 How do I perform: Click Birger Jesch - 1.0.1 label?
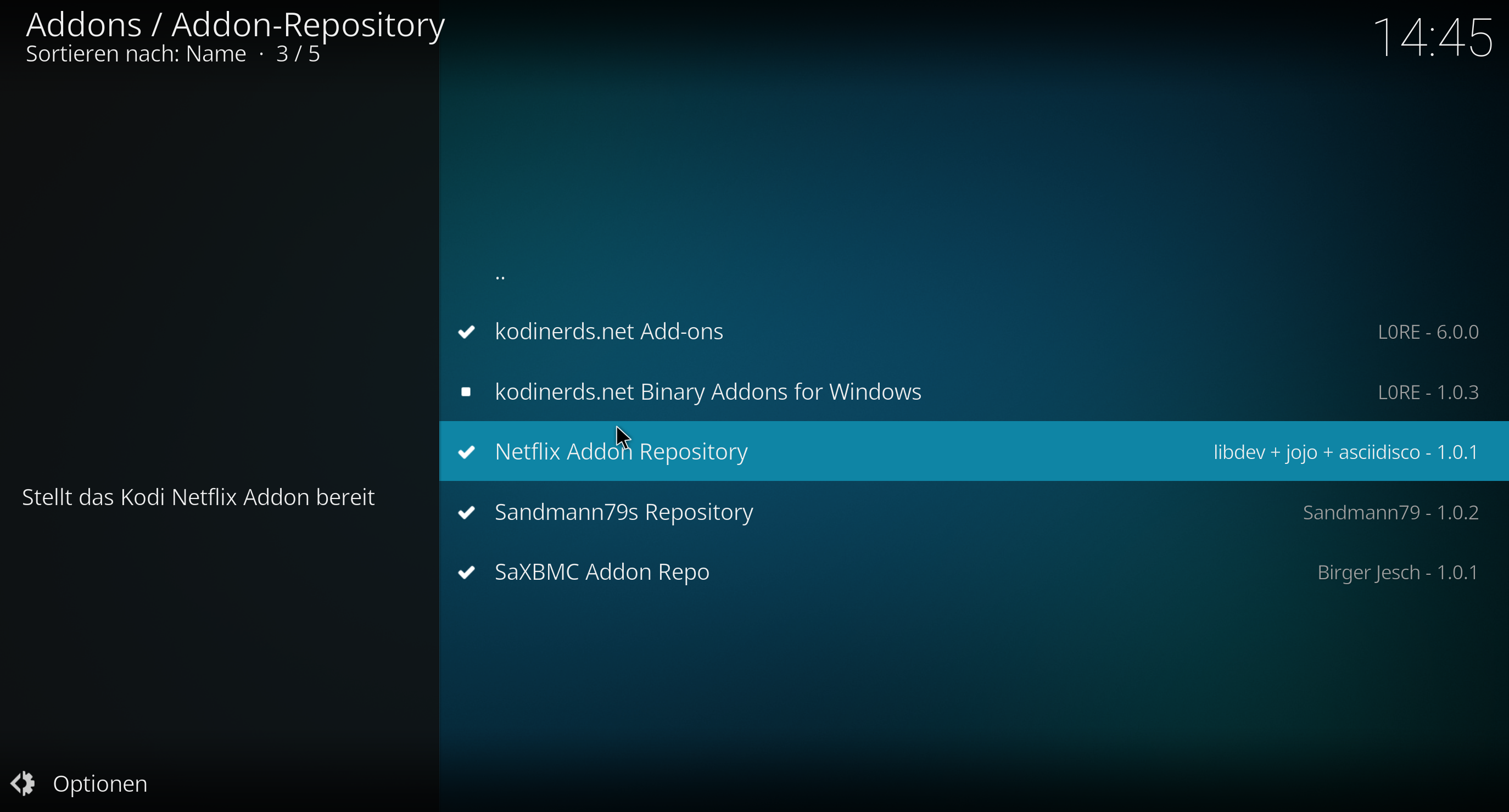click(x=1398, y=573)
